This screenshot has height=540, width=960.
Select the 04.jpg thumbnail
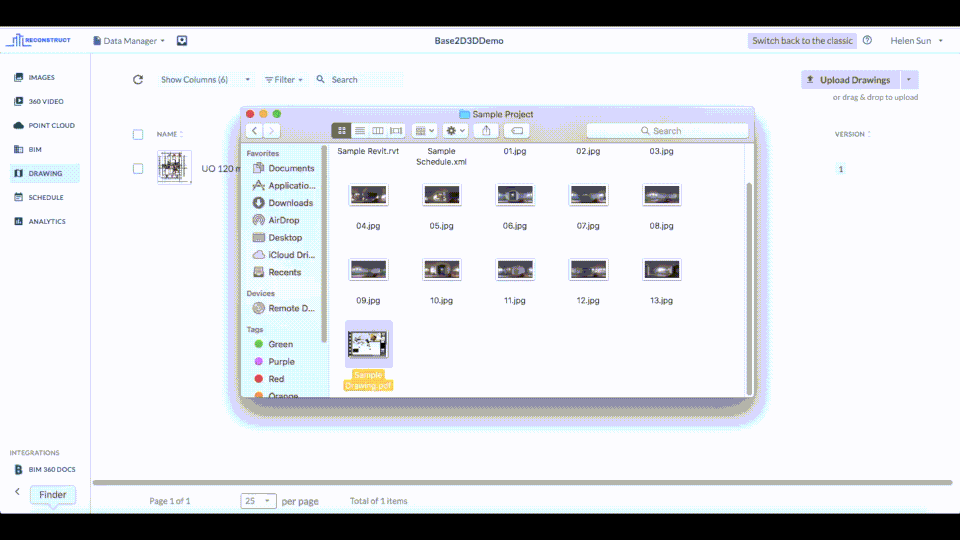click(x=368, y=195)
